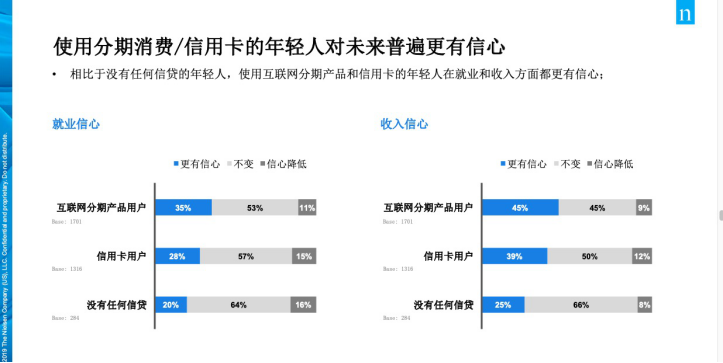Viewport: 723px width, 363px height.
Task: Click the 25% blue bar in 收入信心 chart
Action: 503,304
